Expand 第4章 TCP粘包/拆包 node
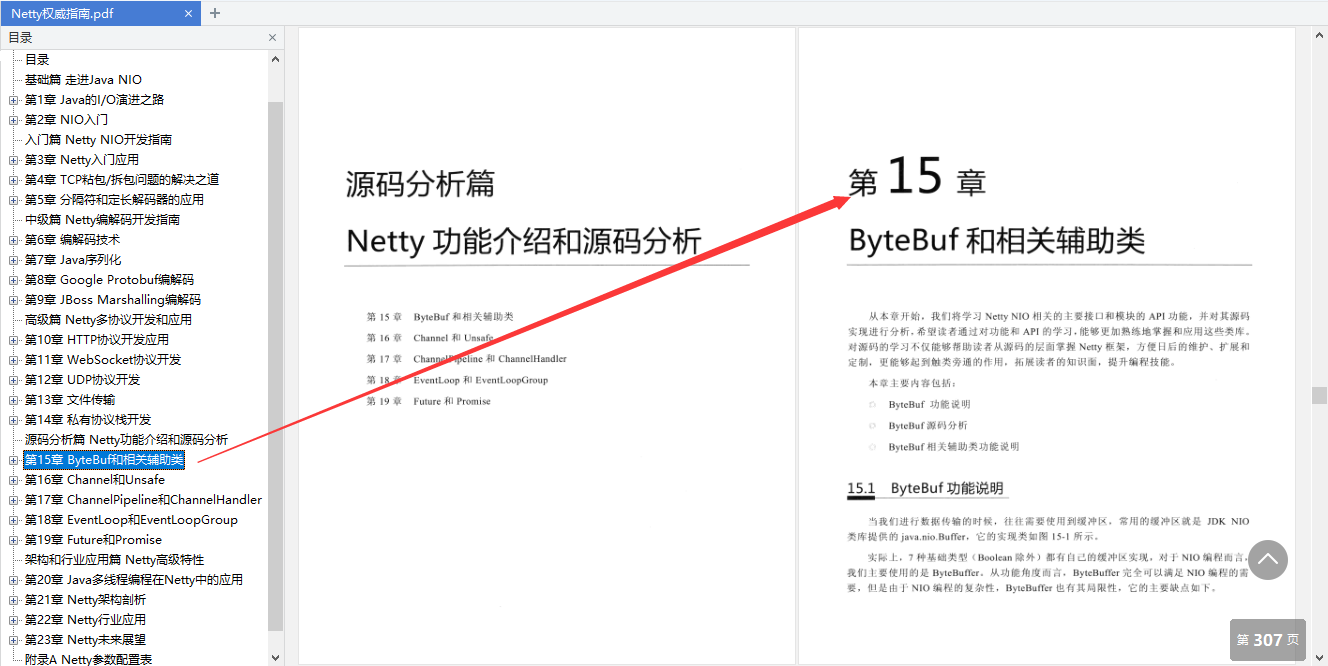The height and width of the screenshot is (666, 1328). 13,180
